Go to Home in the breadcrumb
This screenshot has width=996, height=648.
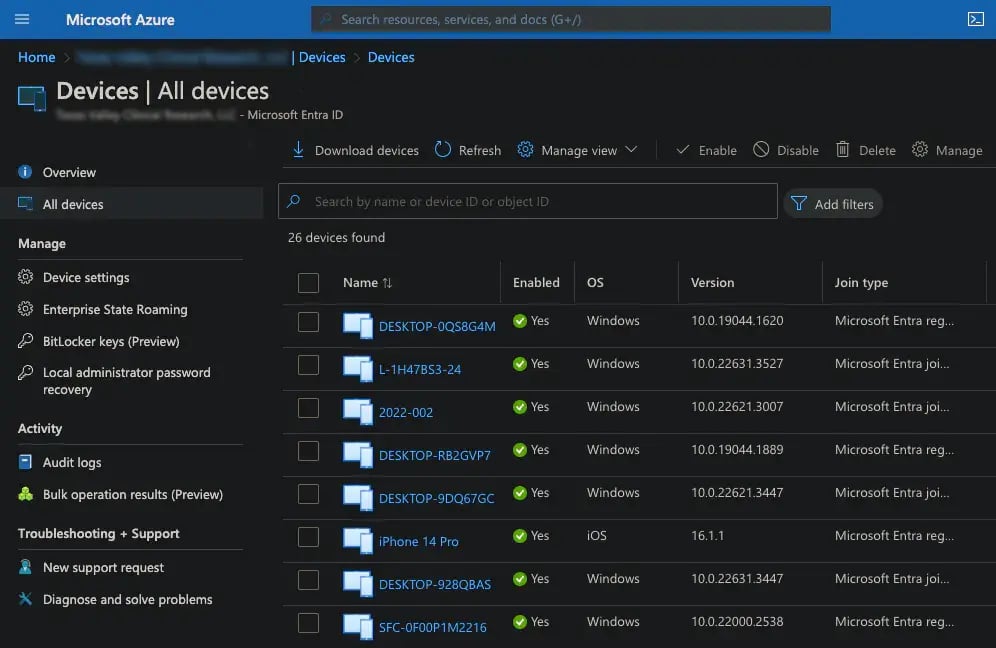36,57
